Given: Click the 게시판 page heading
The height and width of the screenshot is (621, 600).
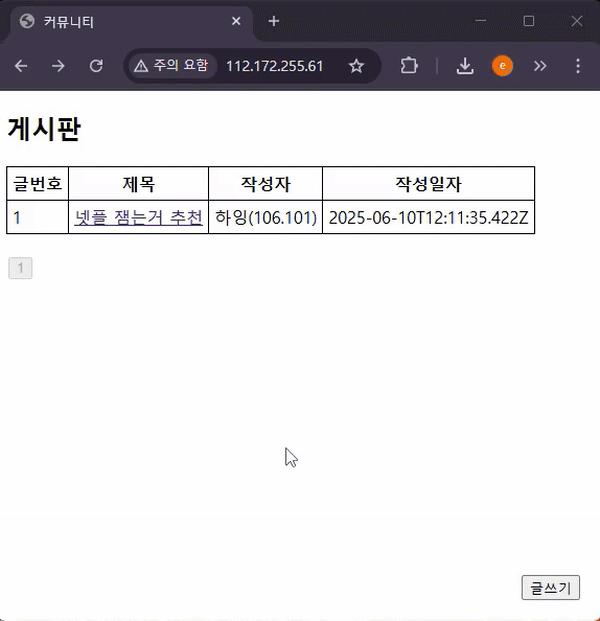Looking at the screenshot, I should [x=44, y=129].
